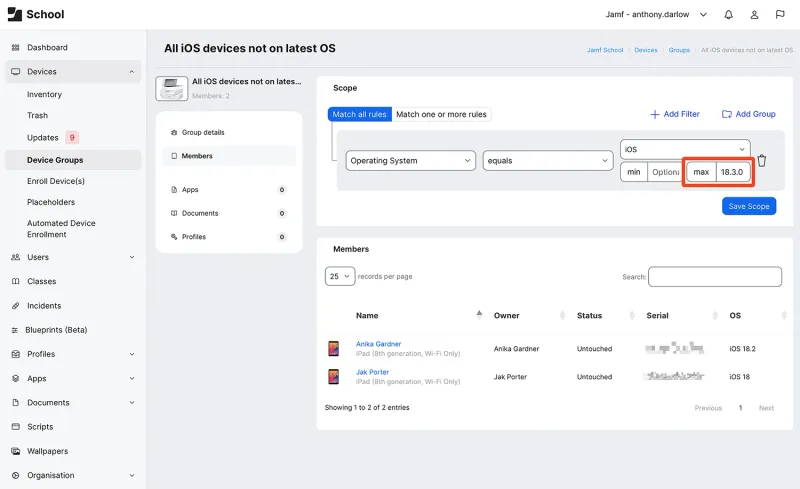Viewport: 800px width, 489px height.
Task: Click the Blueprints sliders icon
Action: 15,330
